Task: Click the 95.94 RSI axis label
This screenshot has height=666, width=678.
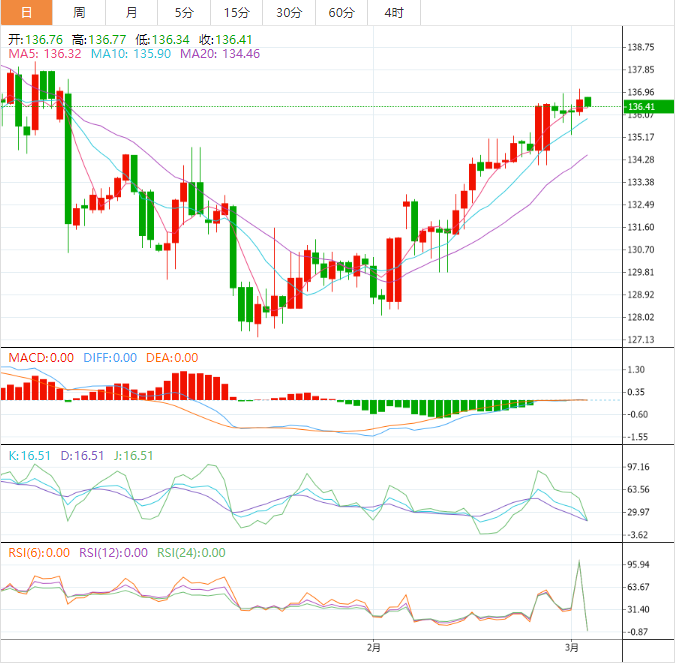Action: coord(638,565)
